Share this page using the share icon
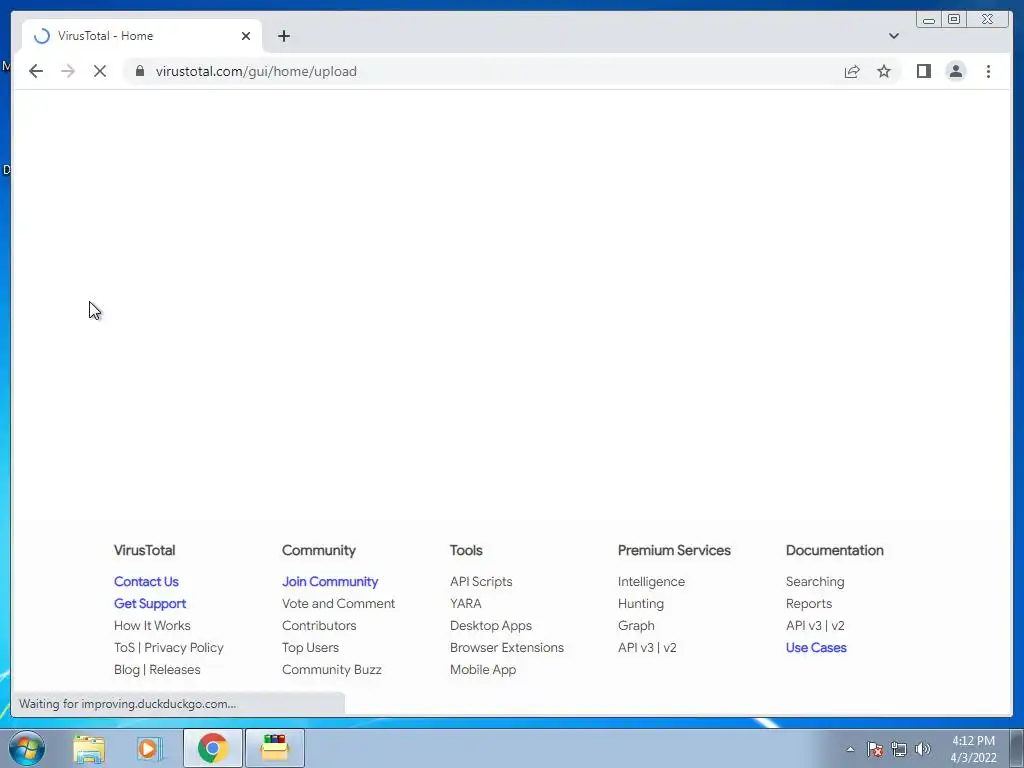Viewport: 1024px width, 768px height. [x=852, y=71]
